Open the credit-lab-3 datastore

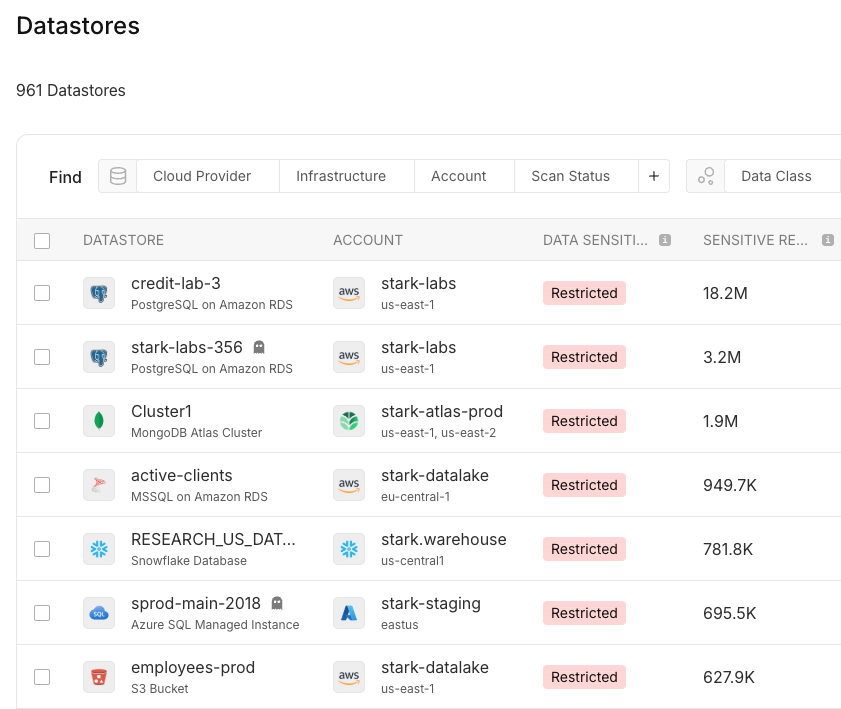(176, 283)
